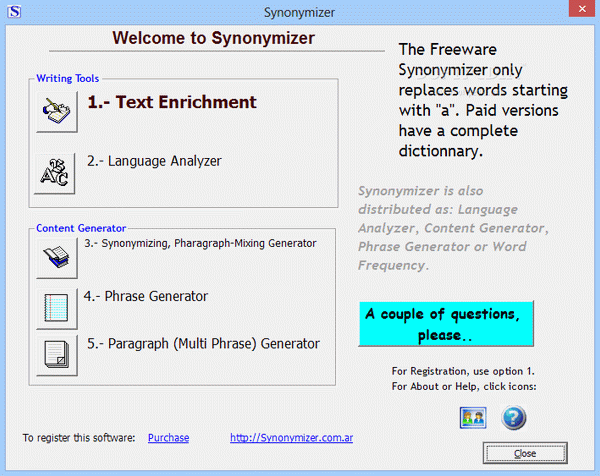Click the 'Writing Tools' group heading
600x476 pixels.
pos(67,78)
